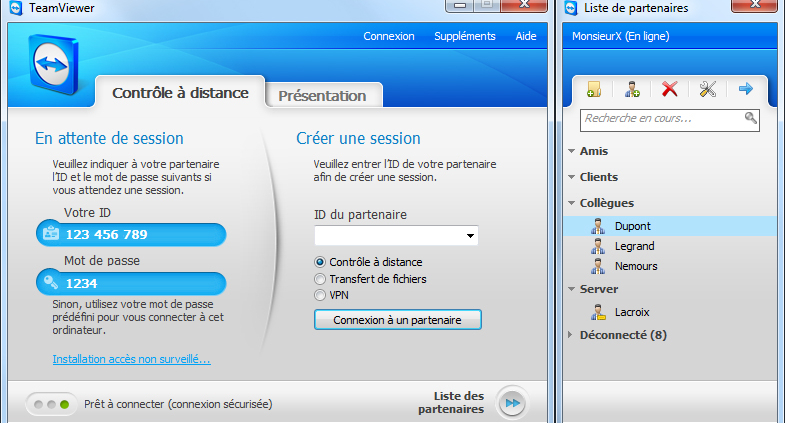Select Legrand in partner list
Viewport: 785px width, 423px height.
click(670, 246)
